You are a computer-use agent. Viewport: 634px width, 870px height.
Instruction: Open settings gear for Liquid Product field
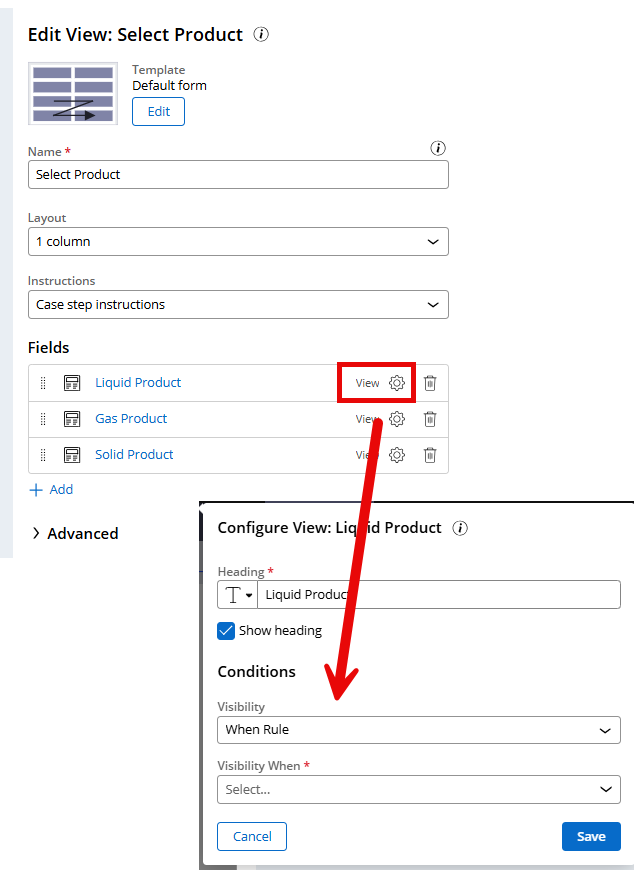[397, 383]
